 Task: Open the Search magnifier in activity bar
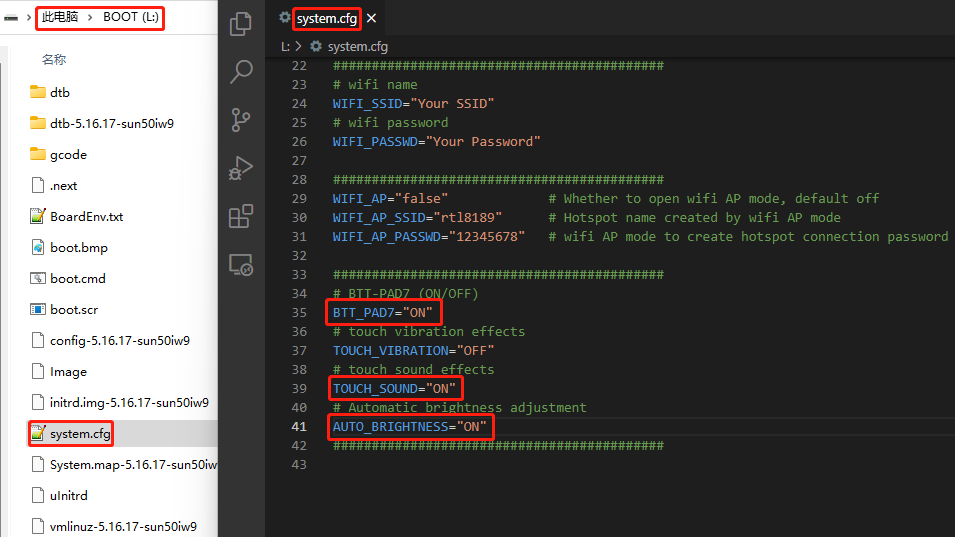241,72
